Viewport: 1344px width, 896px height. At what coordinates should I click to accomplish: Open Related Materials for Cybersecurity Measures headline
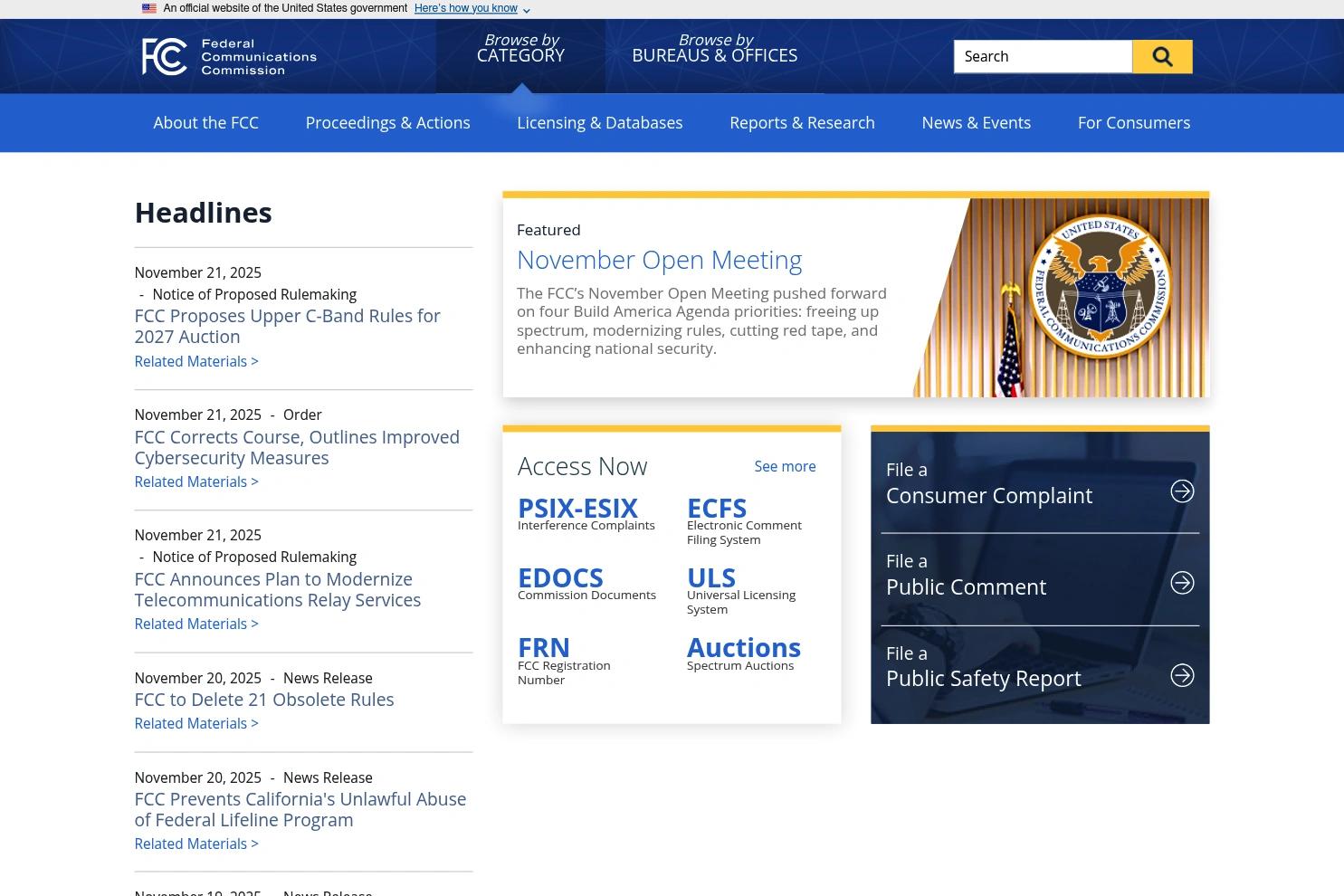(196, 481)
